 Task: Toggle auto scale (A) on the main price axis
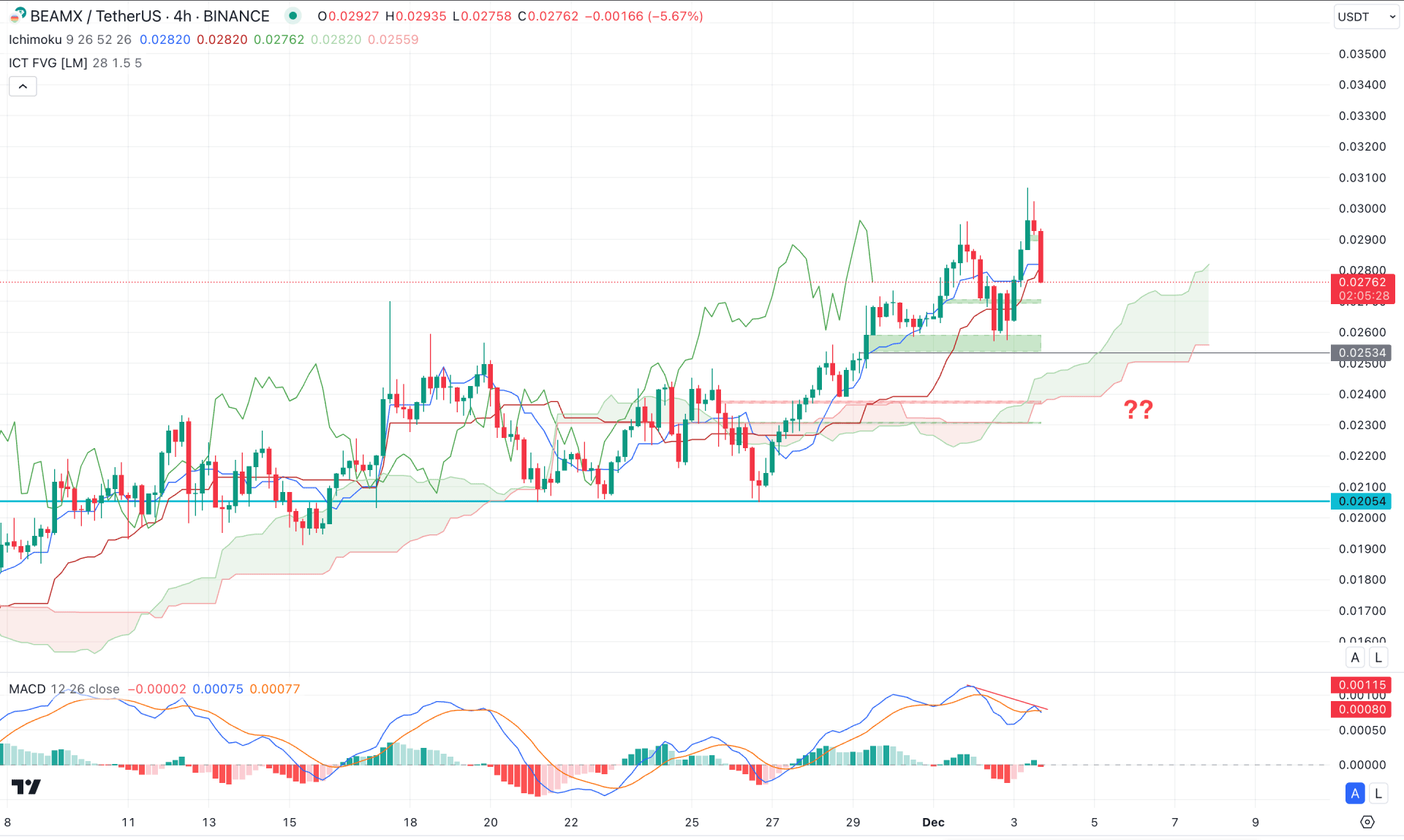(x=1355, y=657)
